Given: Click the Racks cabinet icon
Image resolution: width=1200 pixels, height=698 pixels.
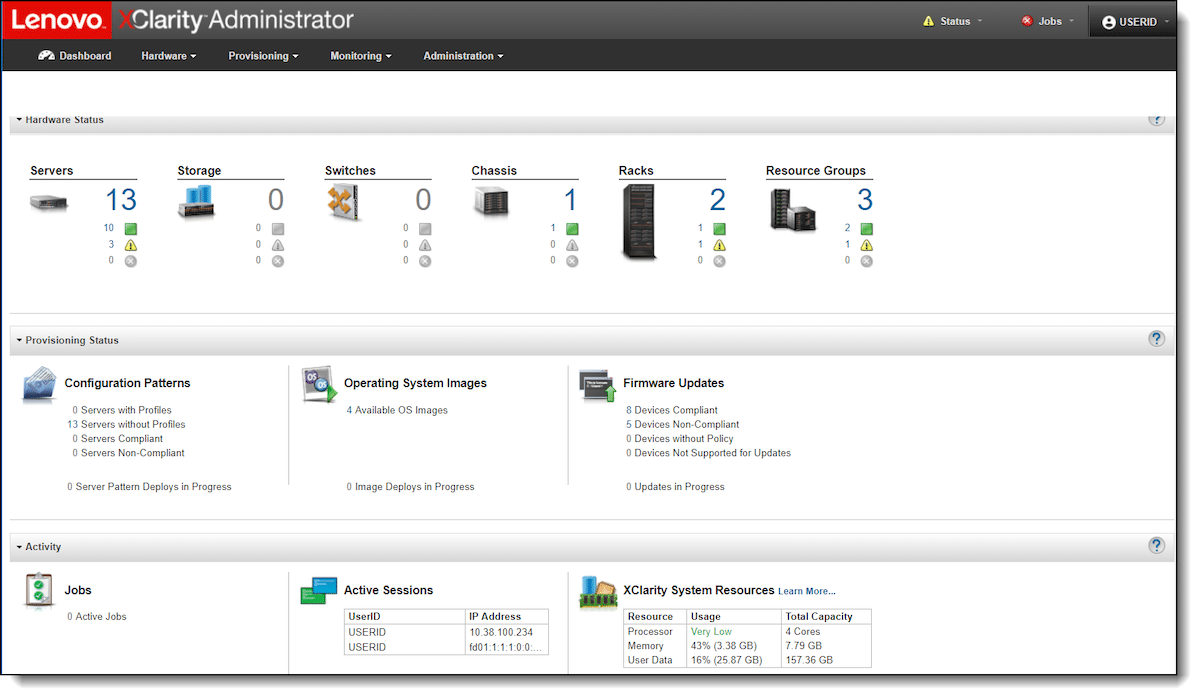Looking at the screenshot, I should [x=639, y=222].
